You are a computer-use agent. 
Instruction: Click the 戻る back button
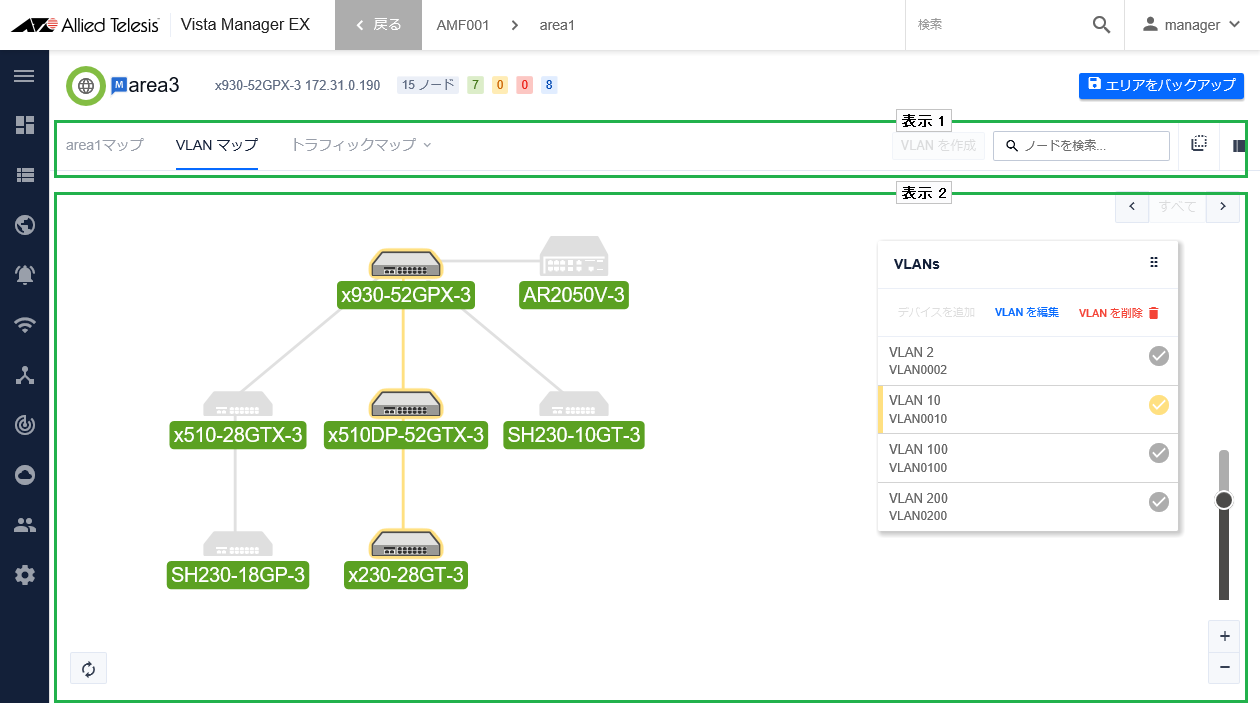click(x=378, y=25)
